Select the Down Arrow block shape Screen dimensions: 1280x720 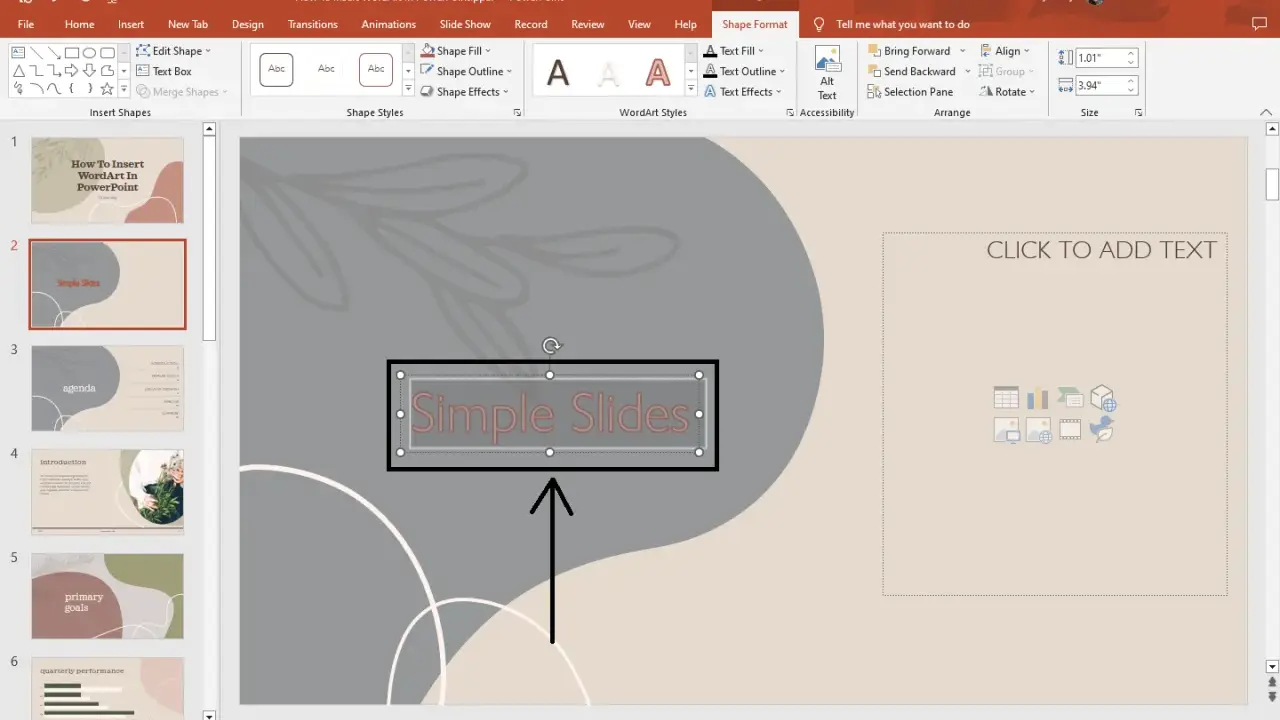click(x=89, y=70)
